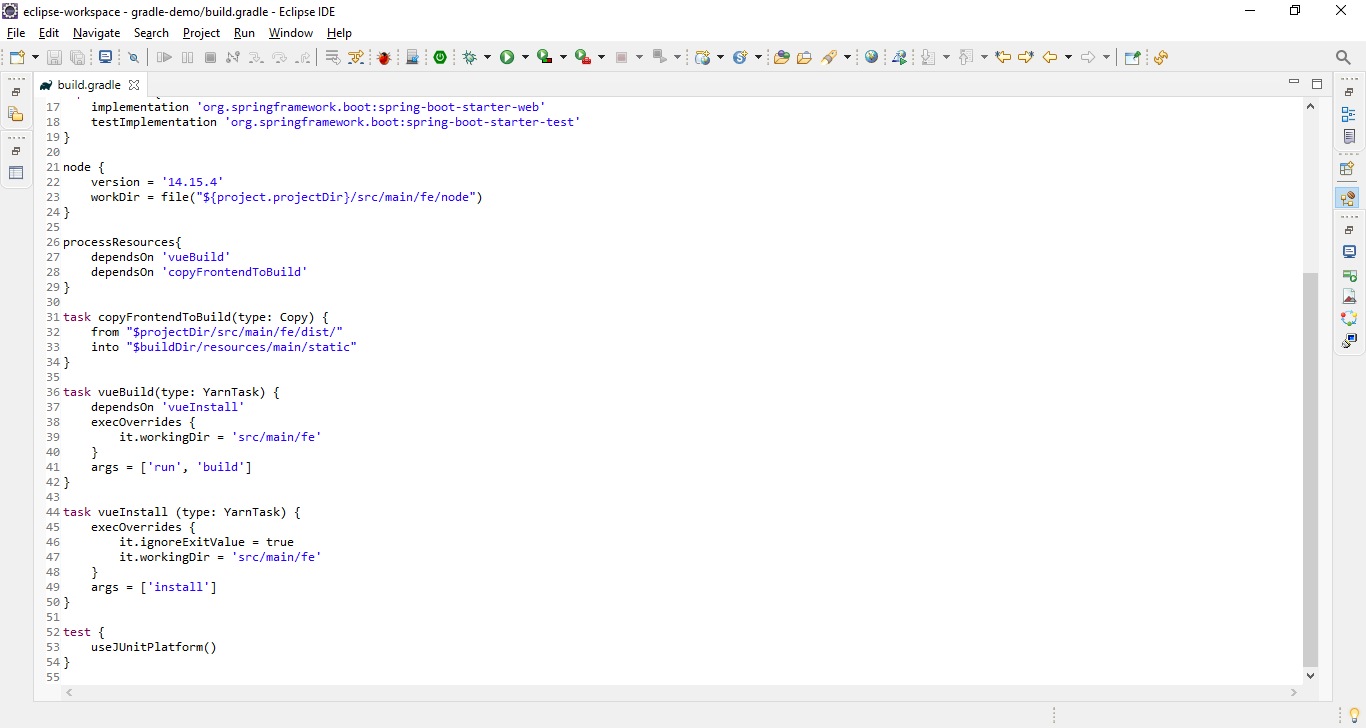The width and height of the screenshot is (1366, 728).
Task: Click the green power Boot Dashboard icon
Action: (x=440, y=57)
